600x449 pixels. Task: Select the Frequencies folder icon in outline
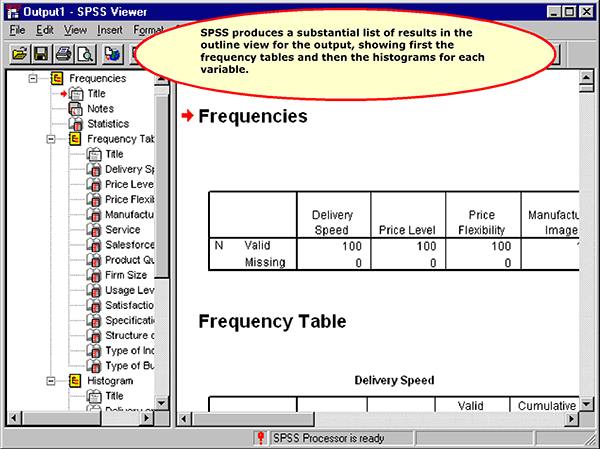pyautogui.click(x=57, y=78)
